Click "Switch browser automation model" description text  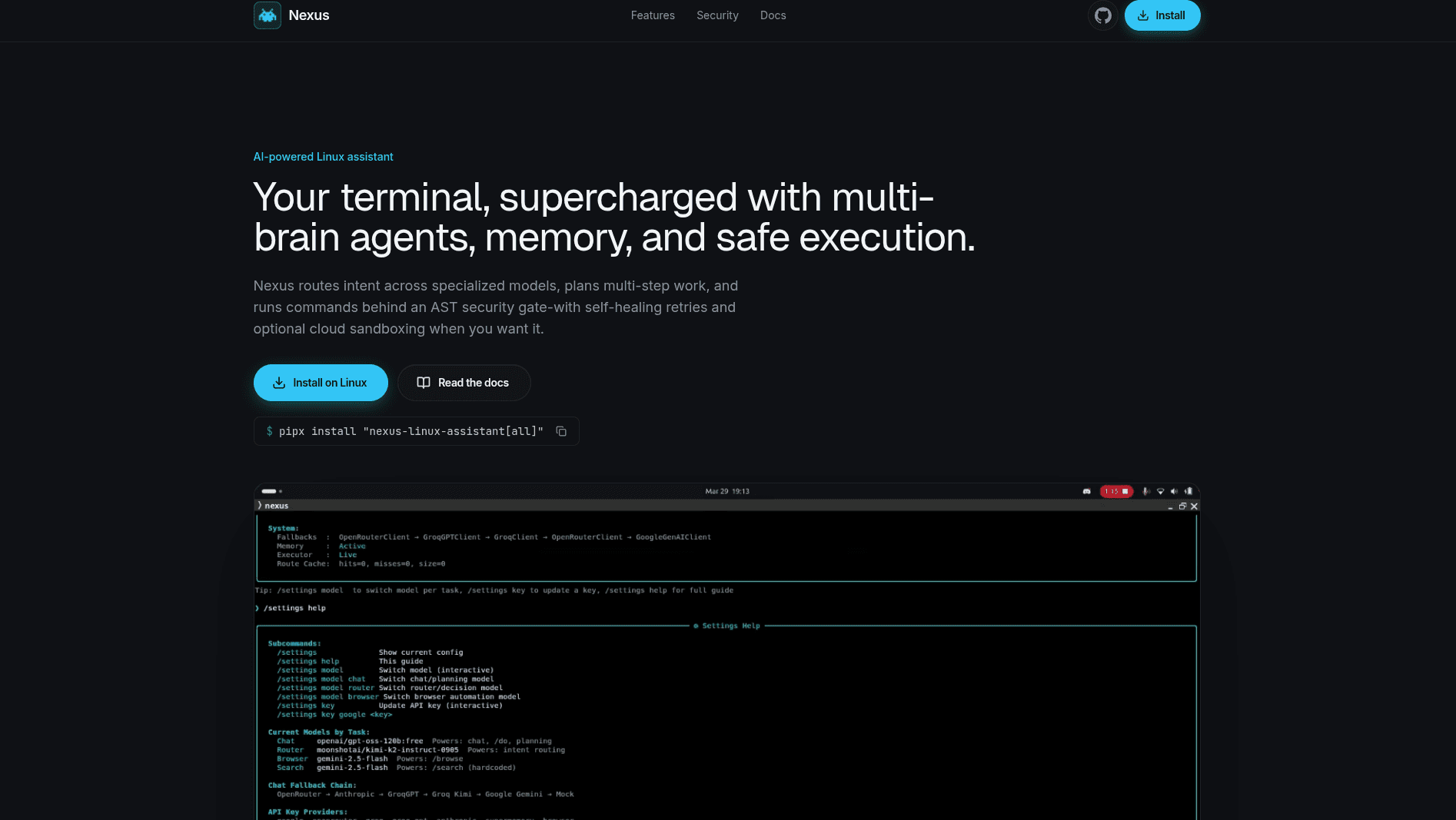(x=452, y=697)
